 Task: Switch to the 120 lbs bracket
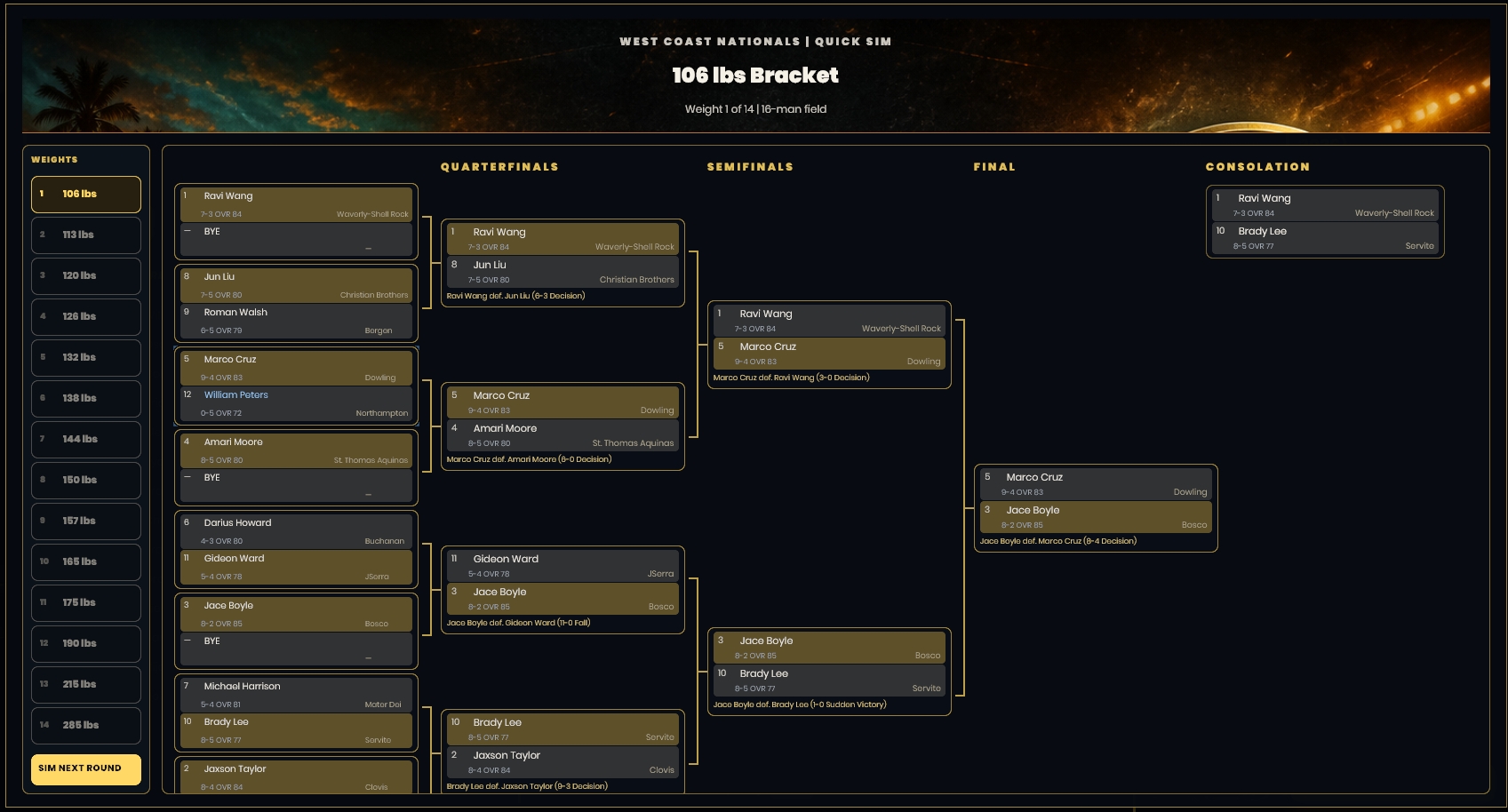pyautogui.click(x=86, y=276)
